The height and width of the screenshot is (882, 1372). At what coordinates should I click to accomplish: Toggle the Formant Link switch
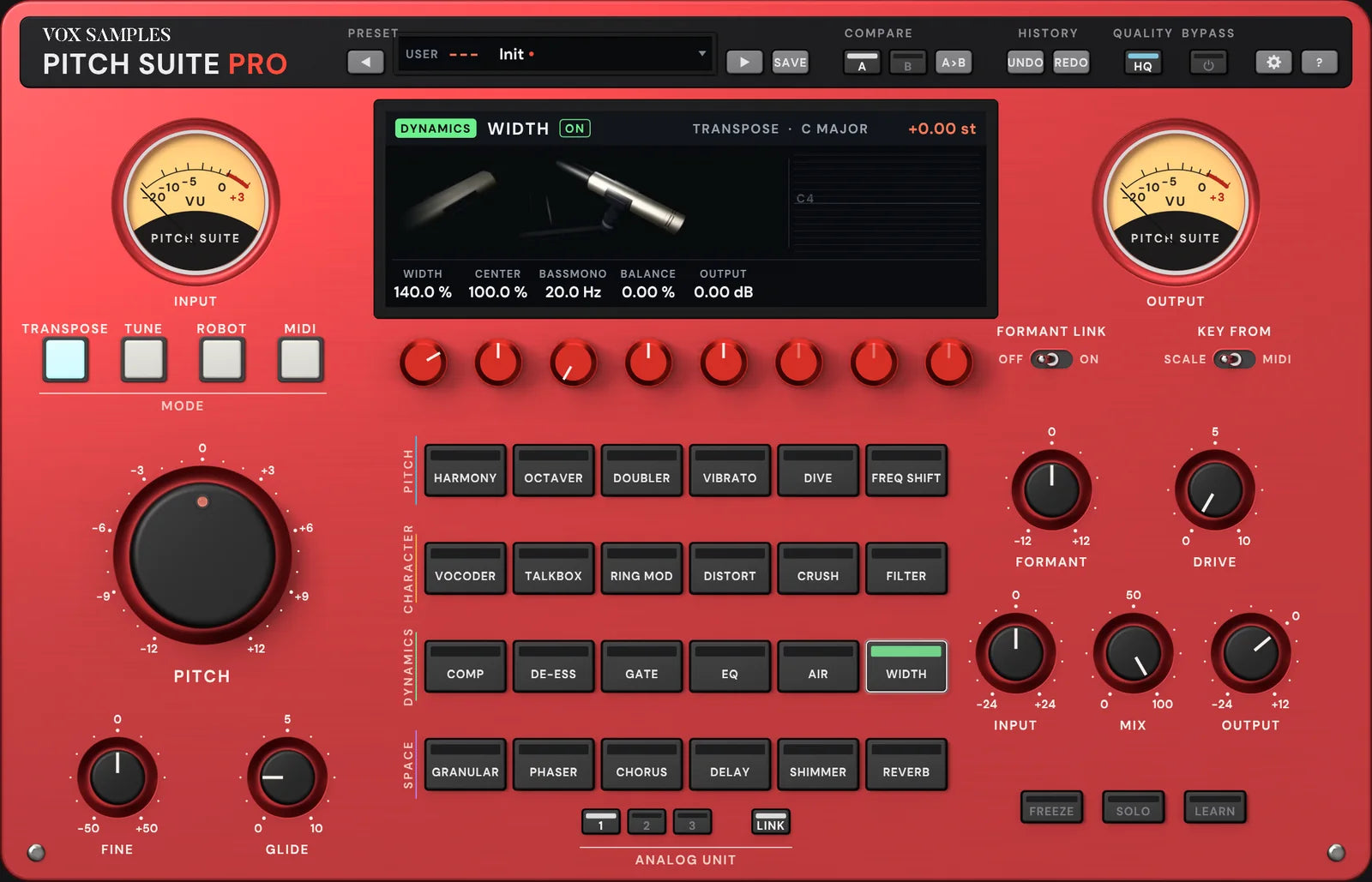coord(1050,359)
